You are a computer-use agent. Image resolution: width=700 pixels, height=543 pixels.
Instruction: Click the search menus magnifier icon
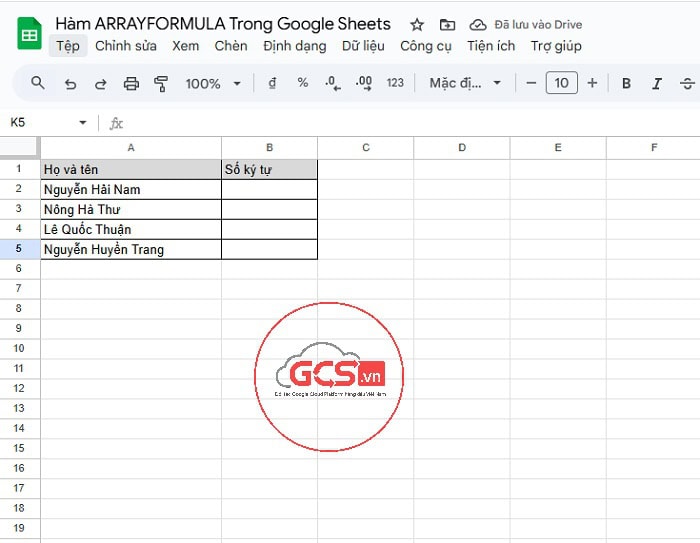(38, 83)
